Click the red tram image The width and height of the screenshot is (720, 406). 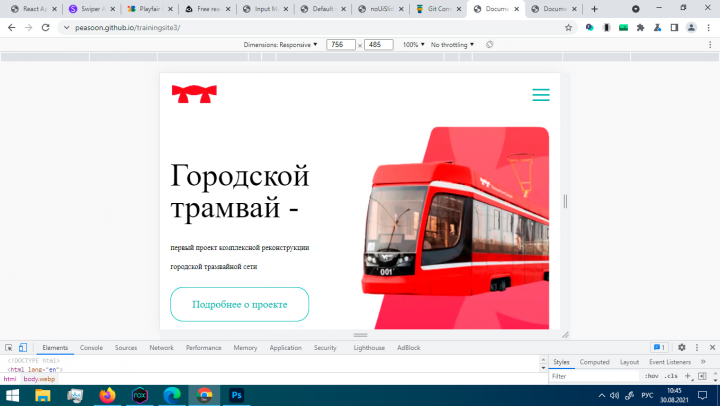[455, 228]
